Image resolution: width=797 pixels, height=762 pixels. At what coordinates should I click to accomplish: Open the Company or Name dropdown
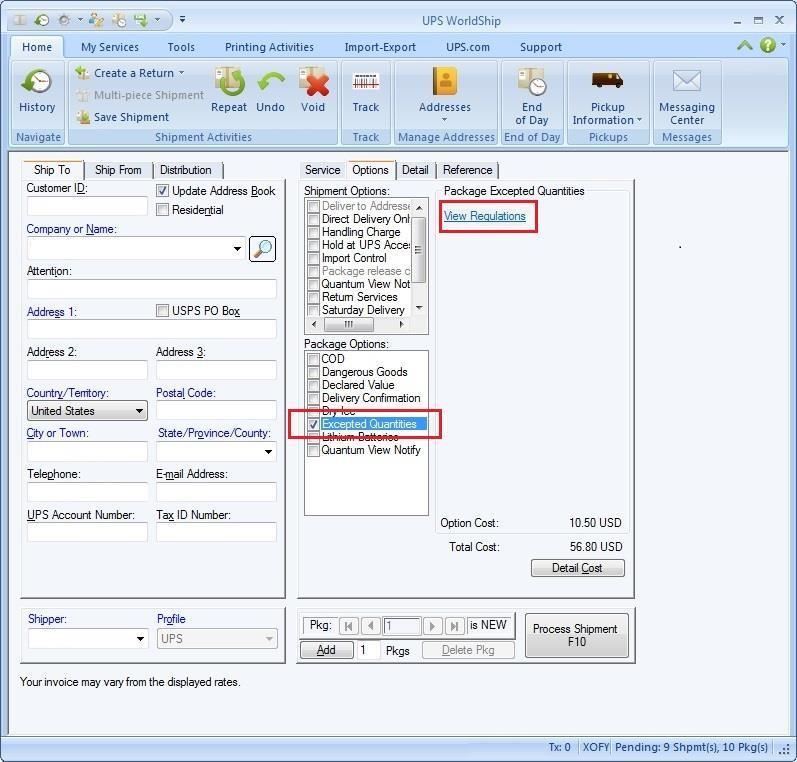pos(237,249)
